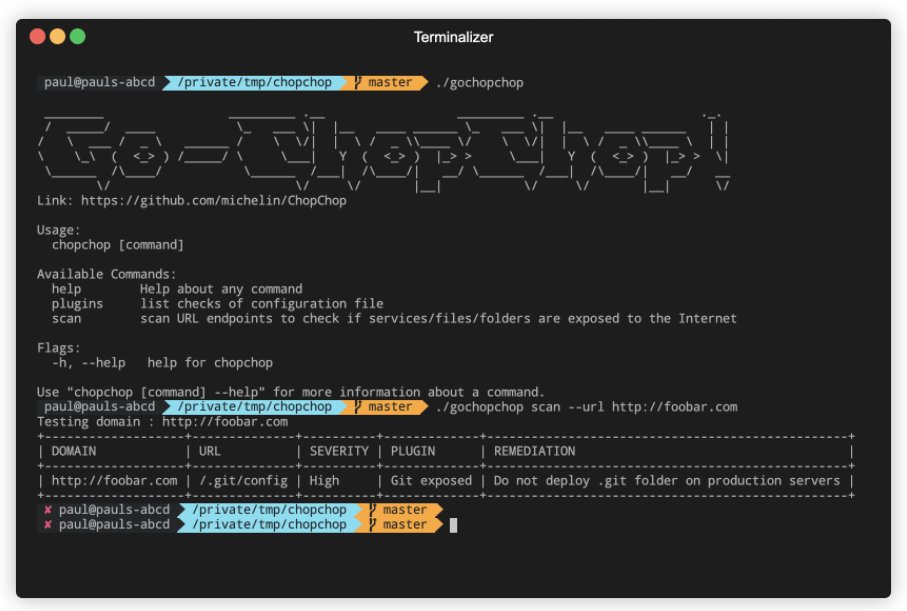This screenshot has width=907, height=611.
Task: Click the PLUGIN column header
Action: (412, 451)
